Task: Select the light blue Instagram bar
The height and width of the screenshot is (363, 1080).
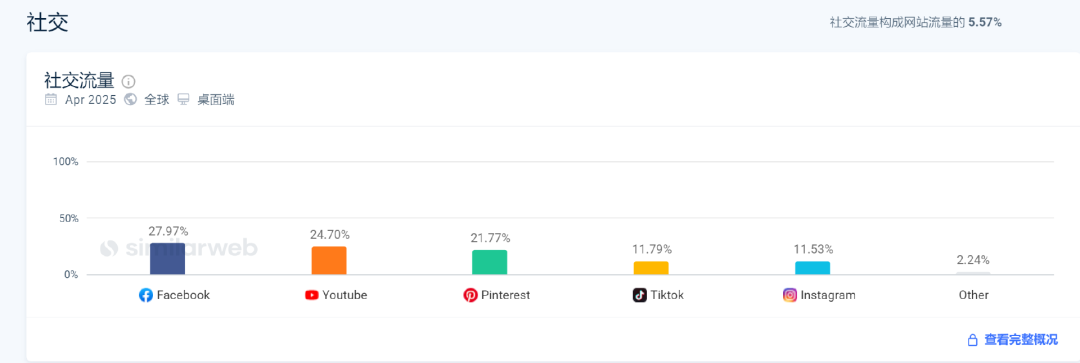Action: click(813, 268)
